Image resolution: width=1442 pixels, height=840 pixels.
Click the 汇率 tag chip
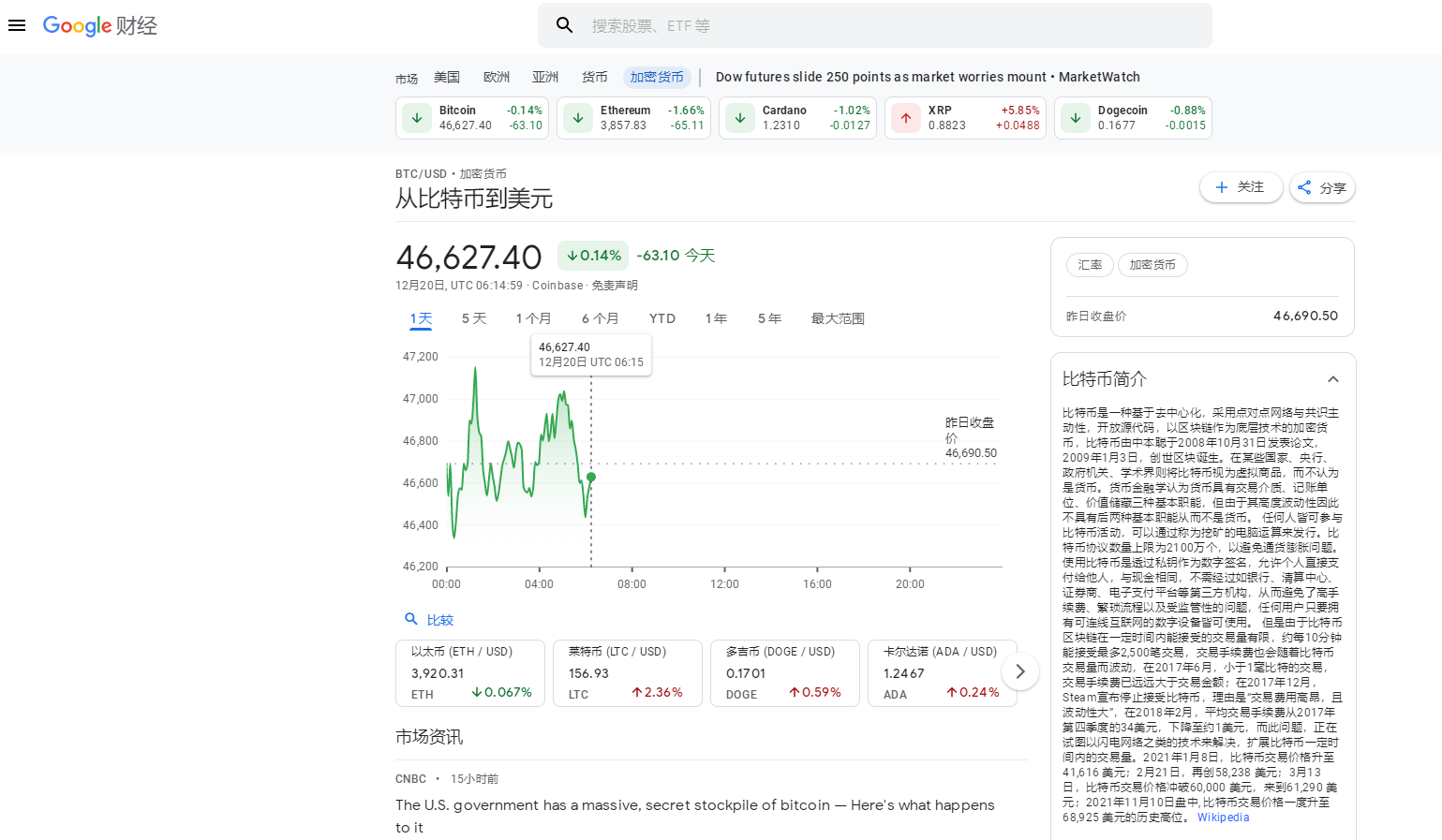1090,265
